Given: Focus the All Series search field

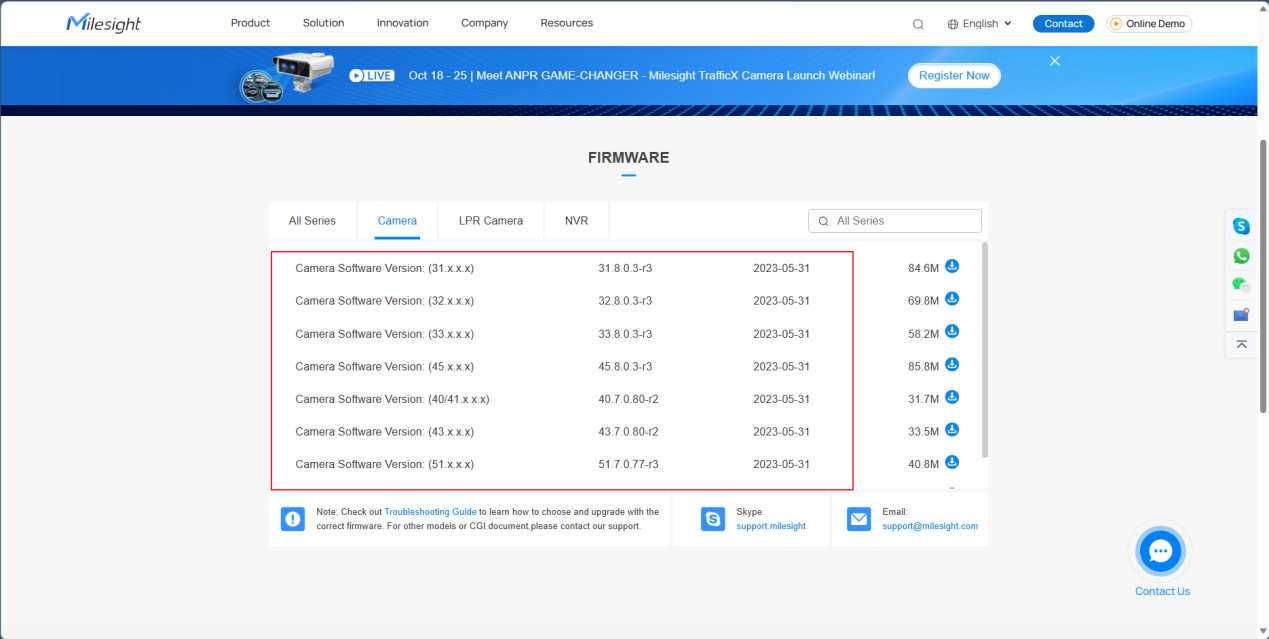Looking at the screenshot, I should (x=895, y=221).
